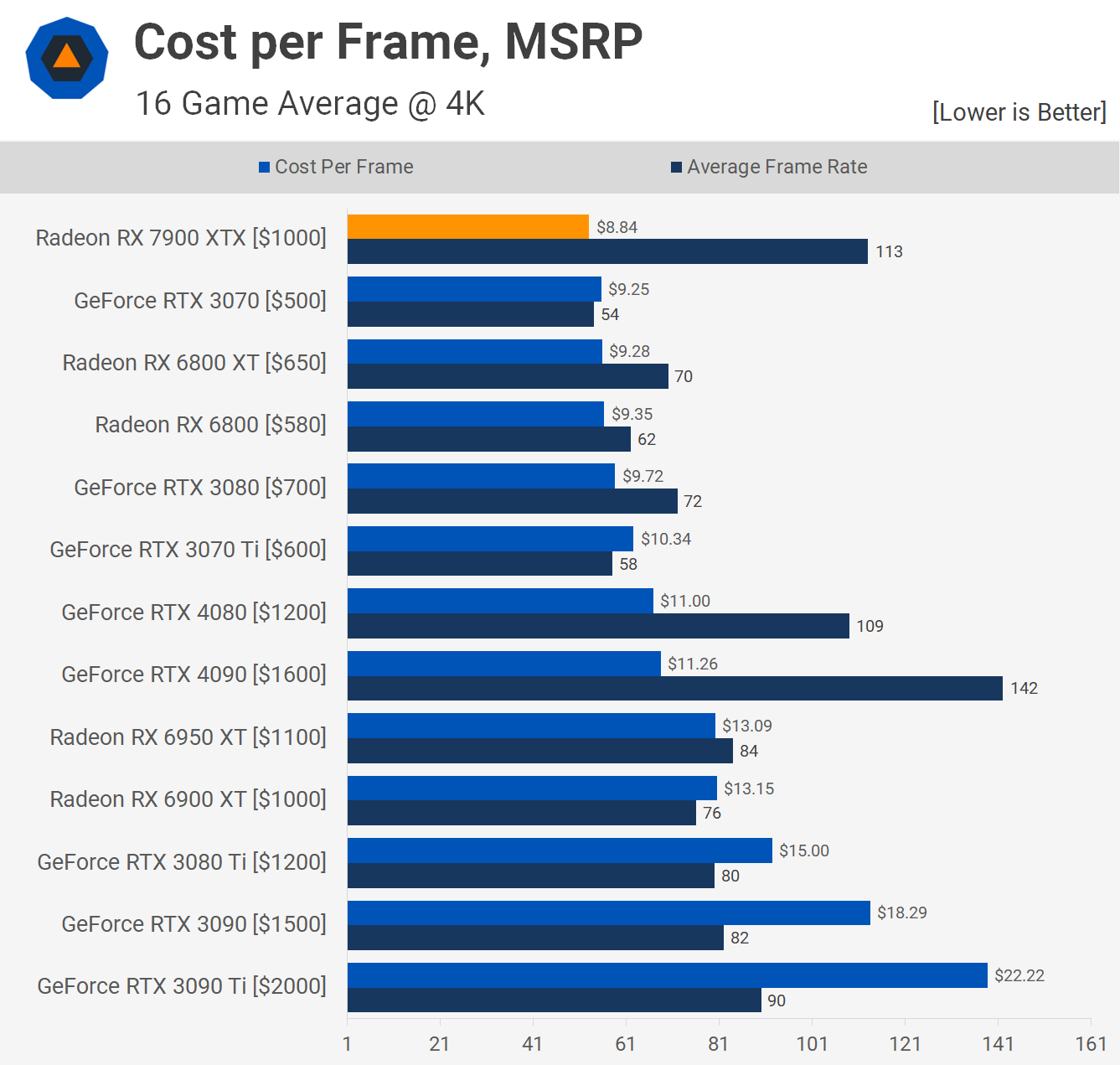Click the Average Frame Rate legend label
Image resolution: width=1120 pixels, height=1065 pixels.
coord(777,167)
